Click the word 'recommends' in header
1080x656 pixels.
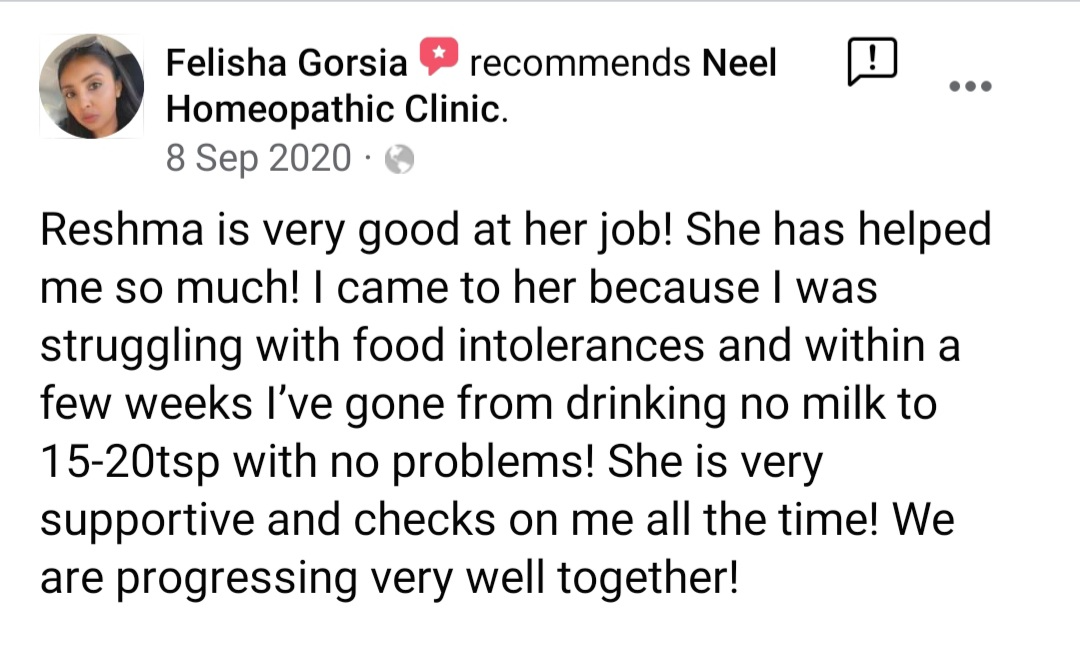pyautogui.click(x=579, y=64)
